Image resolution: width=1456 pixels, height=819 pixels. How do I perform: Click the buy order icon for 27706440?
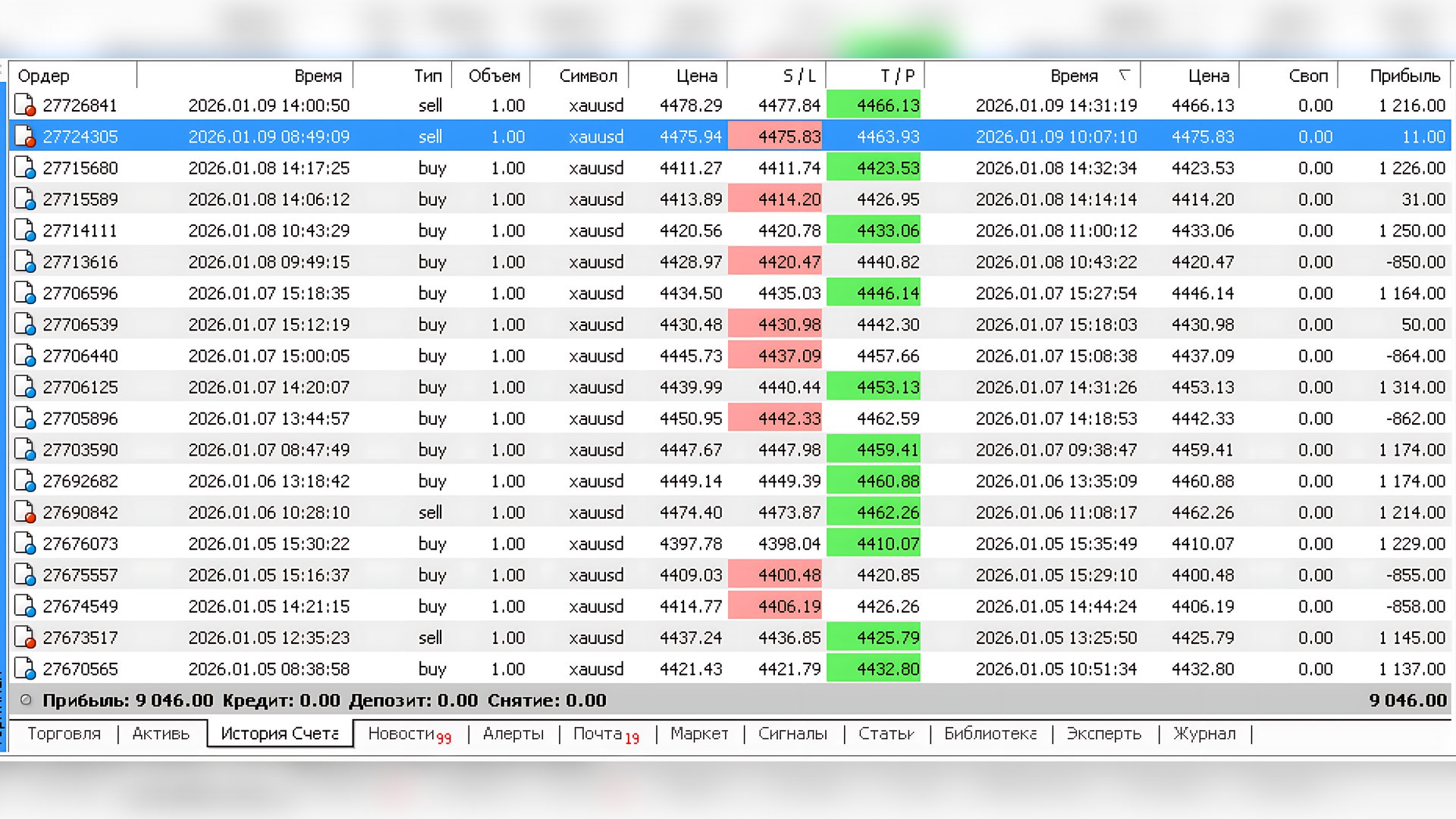click(25, 356)
